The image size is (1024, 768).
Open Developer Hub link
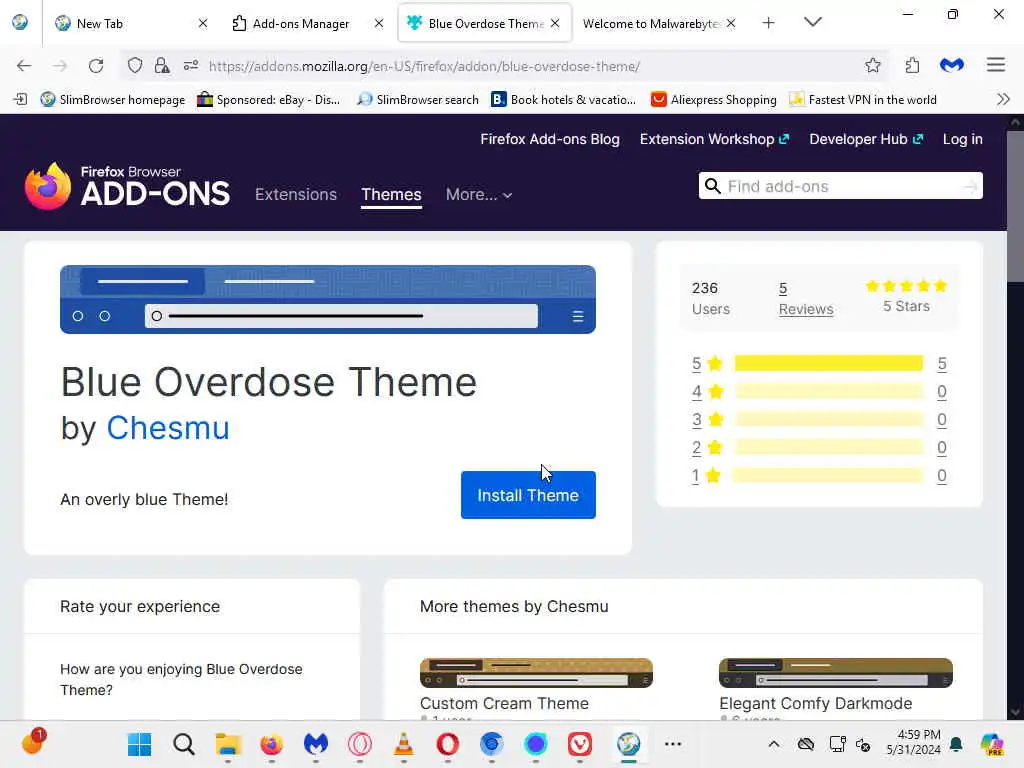866,139
